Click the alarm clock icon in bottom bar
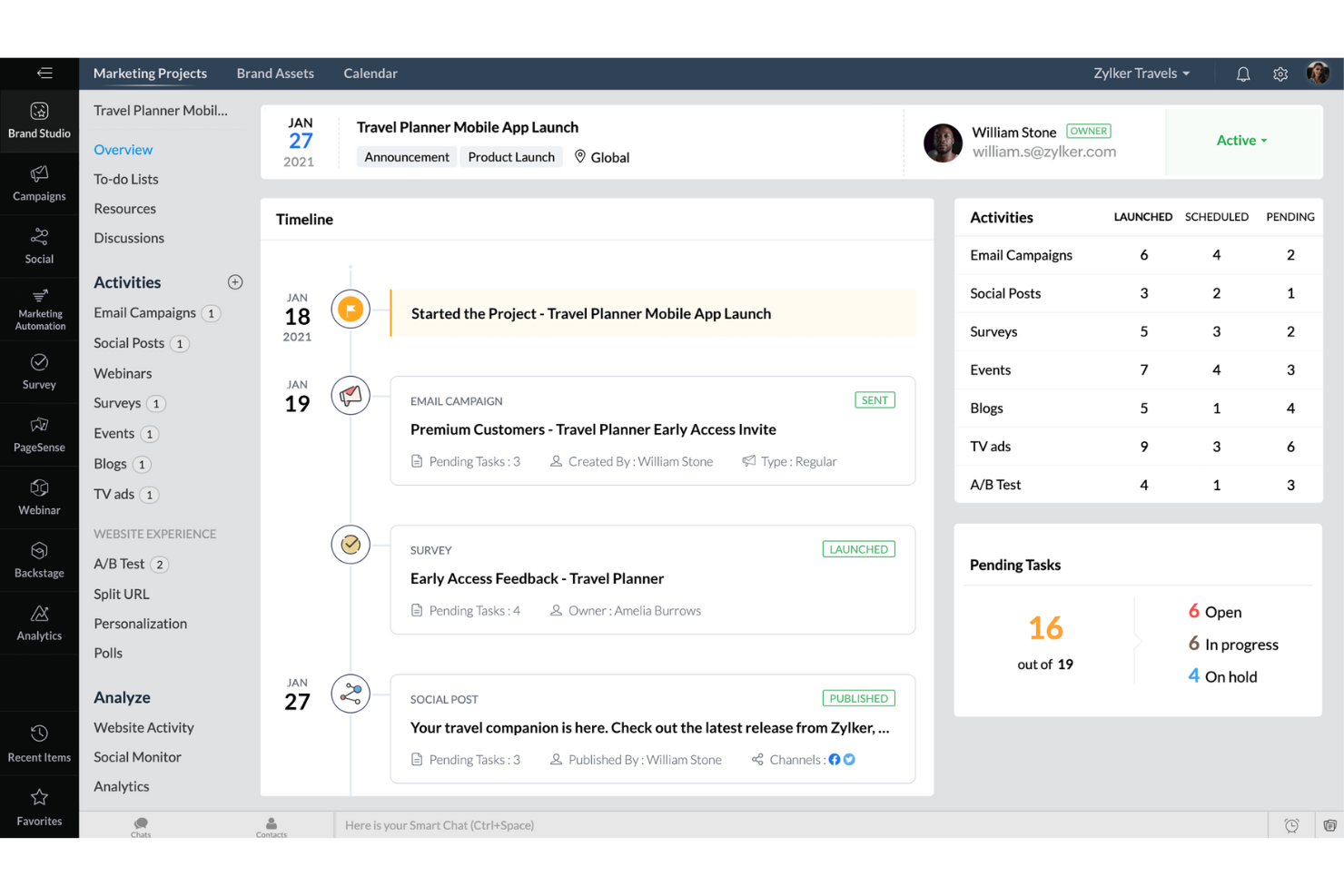This screenshot has height=896, width=1344. [x=1291, y=825]
